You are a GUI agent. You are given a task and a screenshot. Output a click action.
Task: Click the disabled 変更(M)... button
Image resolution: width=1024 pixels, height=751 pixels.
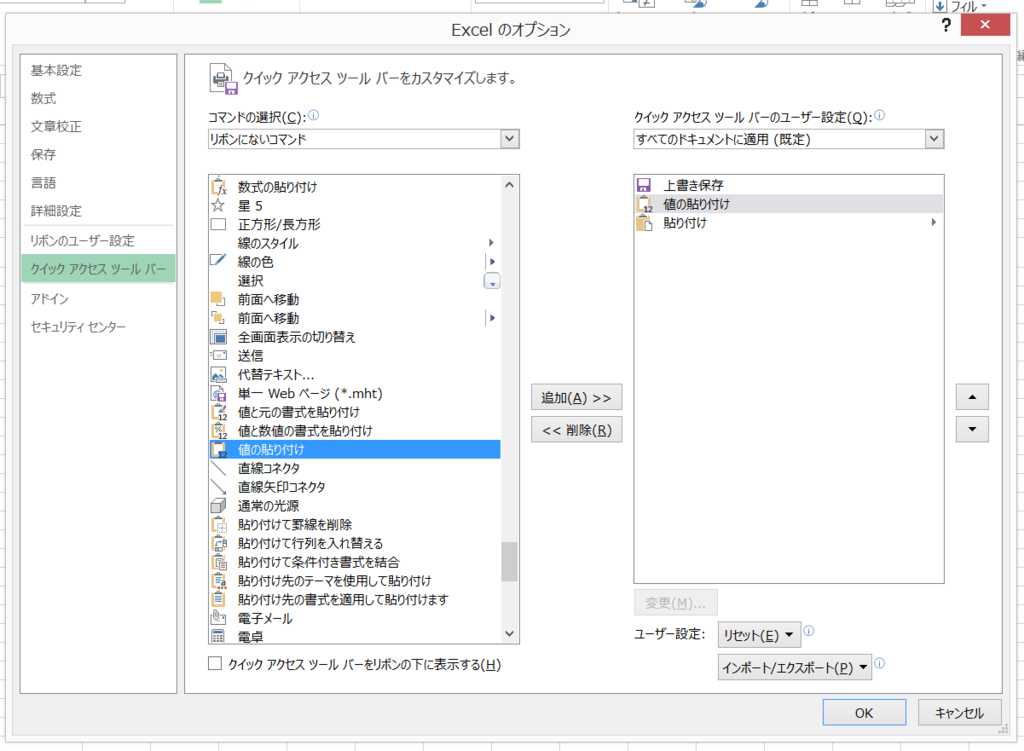tap(675, 603)
